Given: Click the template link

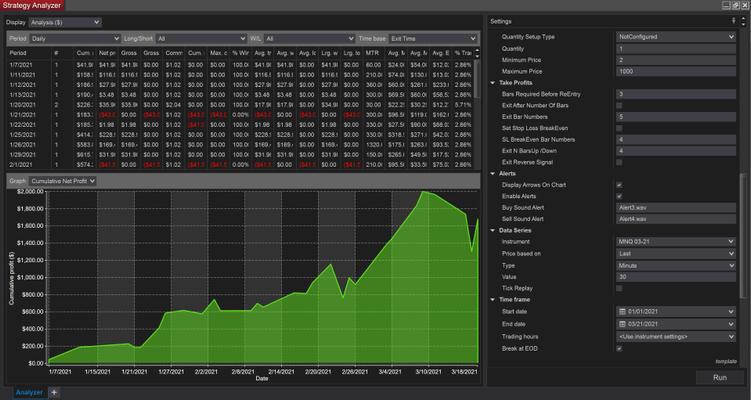Looking at the screenshot, I should [x=725, y=360].
